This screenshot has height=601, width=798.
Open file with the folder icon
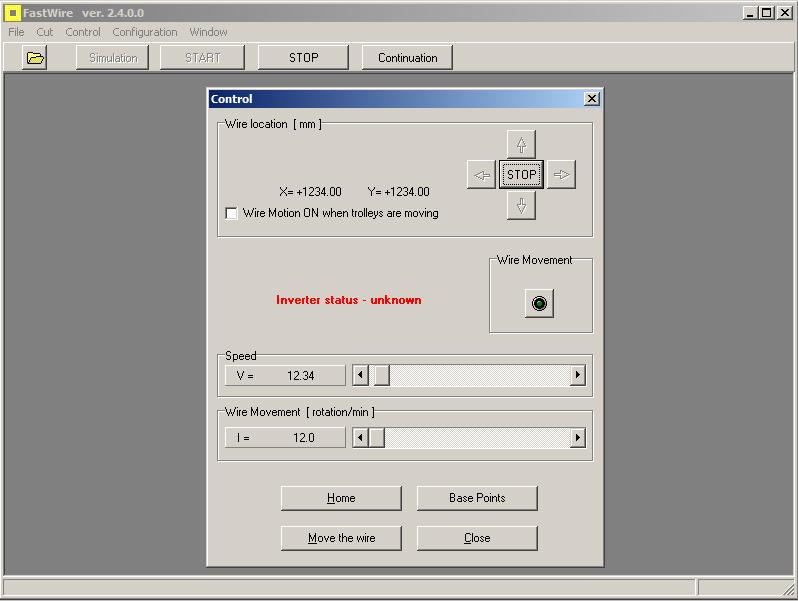(35, 58)
